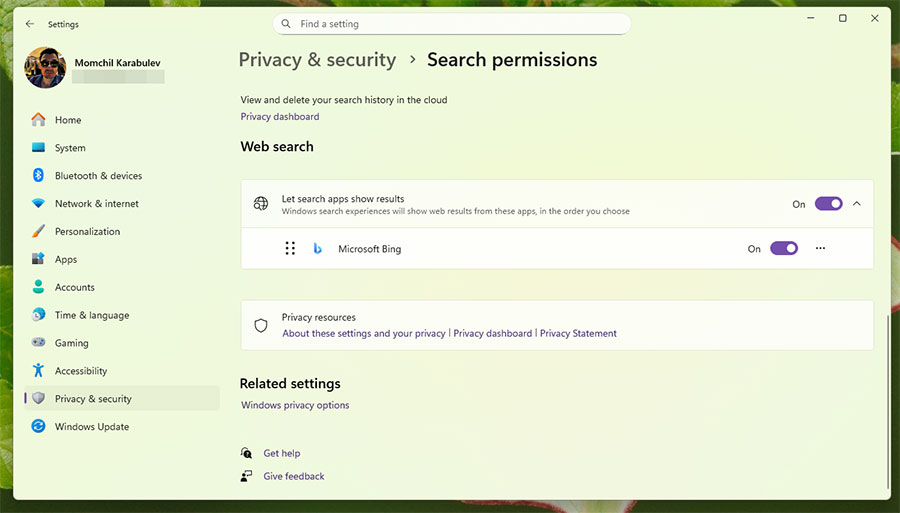The height and width of the screenshot is (513, 900).
Task: Open the Privacy Statement link
Action: pyautogui.click(x=578, y=334)
